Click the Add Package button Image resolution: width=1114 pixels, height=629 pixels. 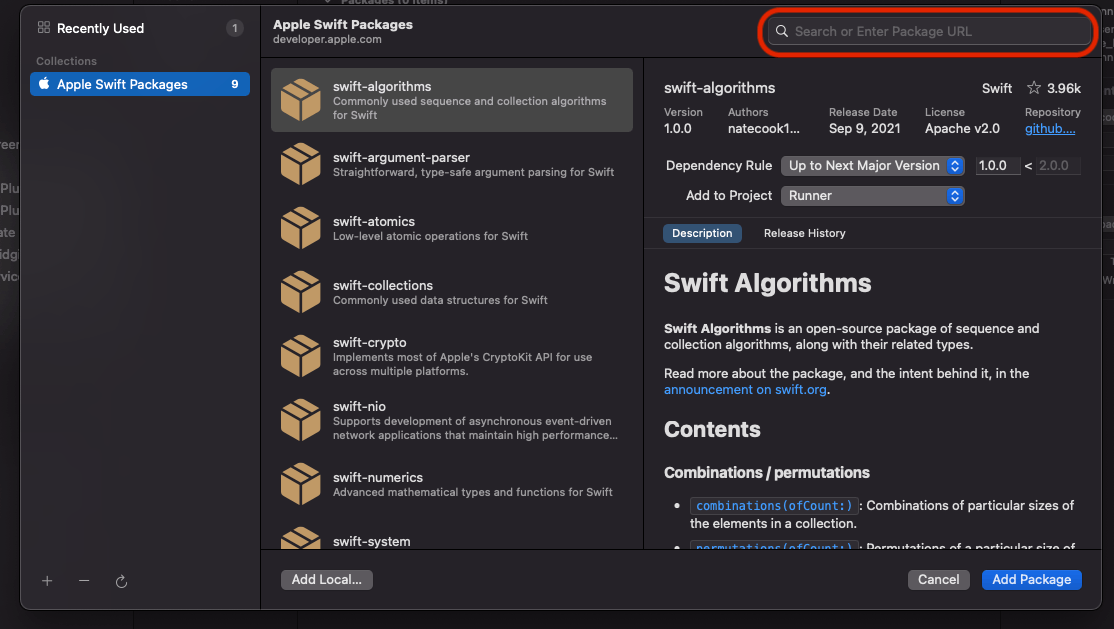tap(1032, 579)
